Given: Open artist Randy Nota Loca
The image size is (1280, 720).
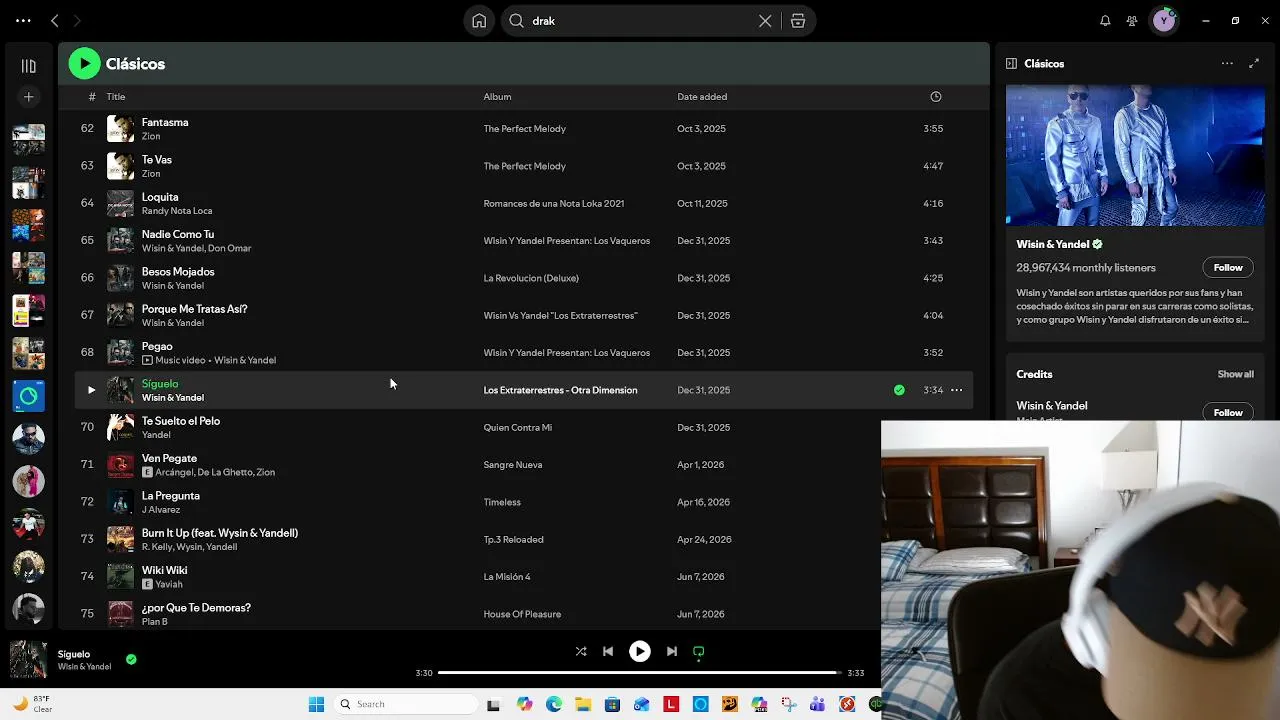Looking at the screenshot, I should [x=177, y=211].
